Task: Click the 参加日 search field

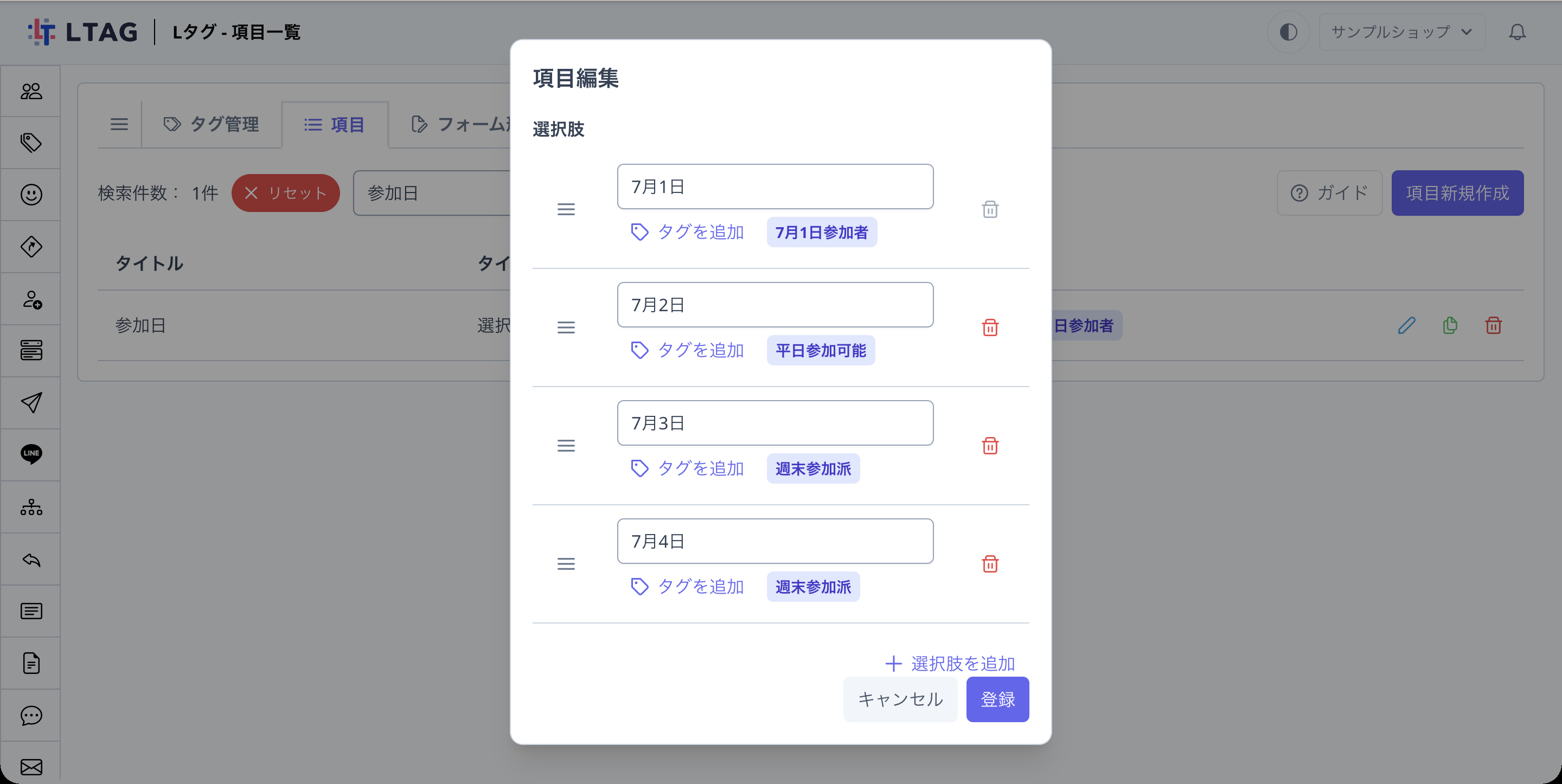Action: point(432,193)
